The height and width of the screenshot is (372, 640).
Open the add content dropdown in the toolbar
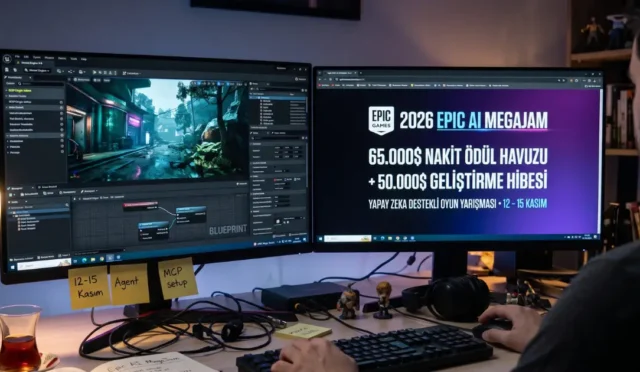[60, 71]
